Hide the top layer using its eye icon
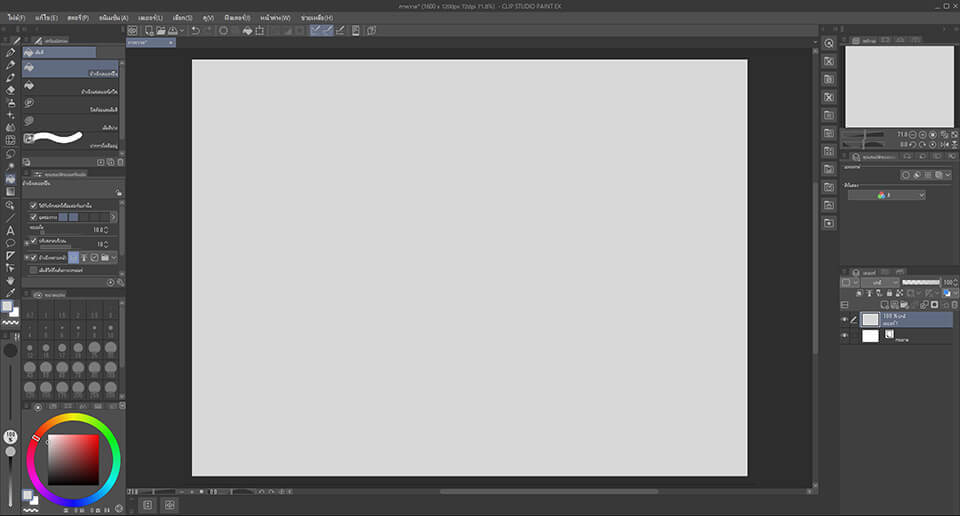The width and height of the screenshot is (960, 516). tap(845, 320)
